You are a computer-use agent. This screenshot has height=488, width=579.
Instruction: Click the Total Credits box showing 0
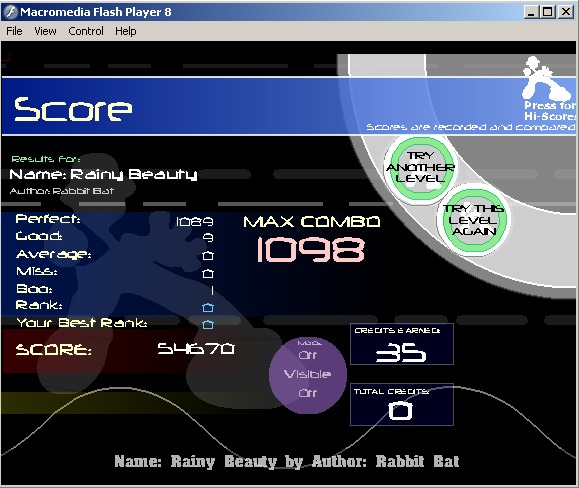(402, 405)
